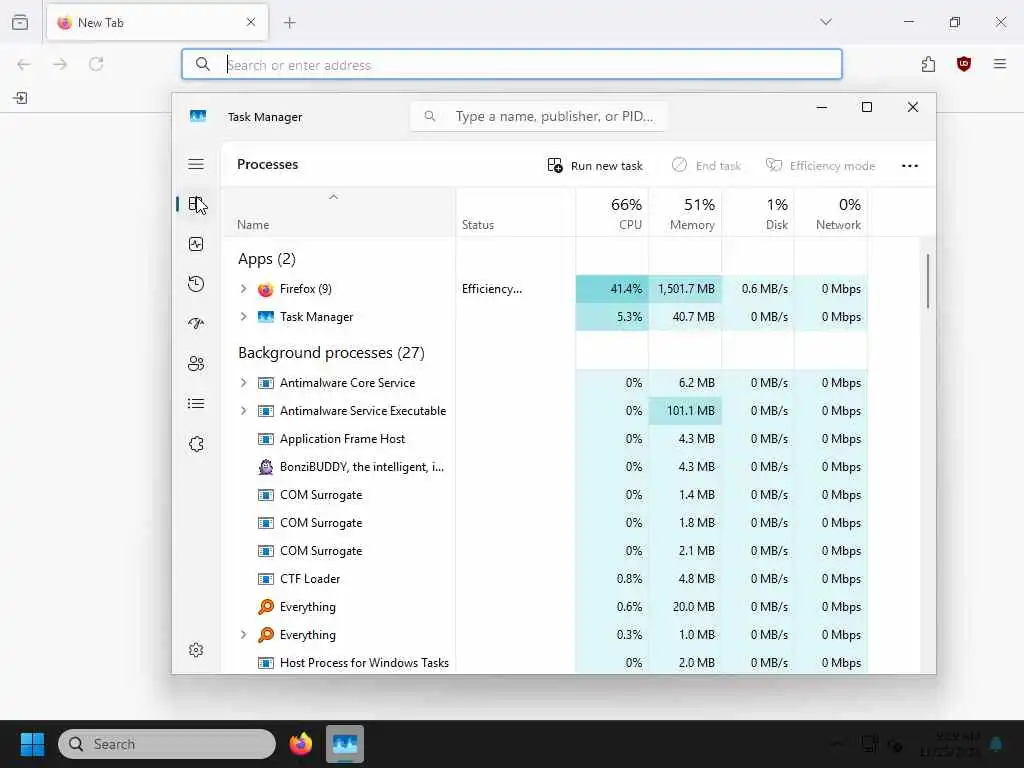Click the Task Manager search field
The image size is (1024, 768).
coord(539,116)
